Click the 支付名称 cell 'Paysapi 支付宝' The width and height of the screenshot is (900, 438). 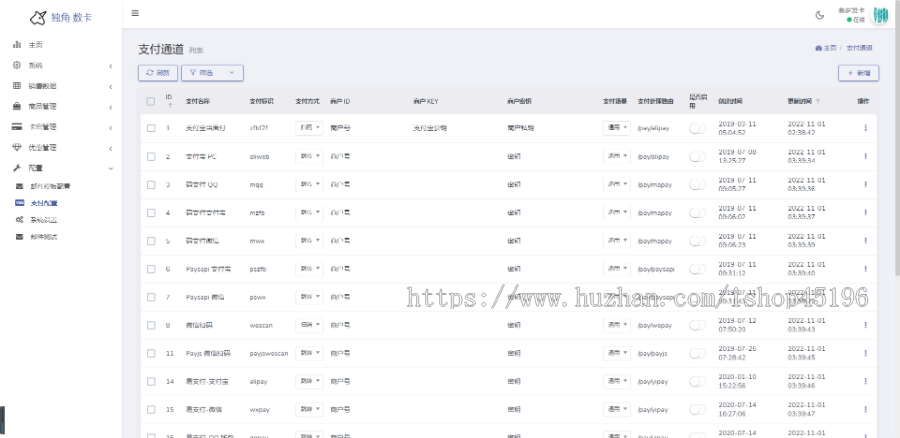click(208, 269)
